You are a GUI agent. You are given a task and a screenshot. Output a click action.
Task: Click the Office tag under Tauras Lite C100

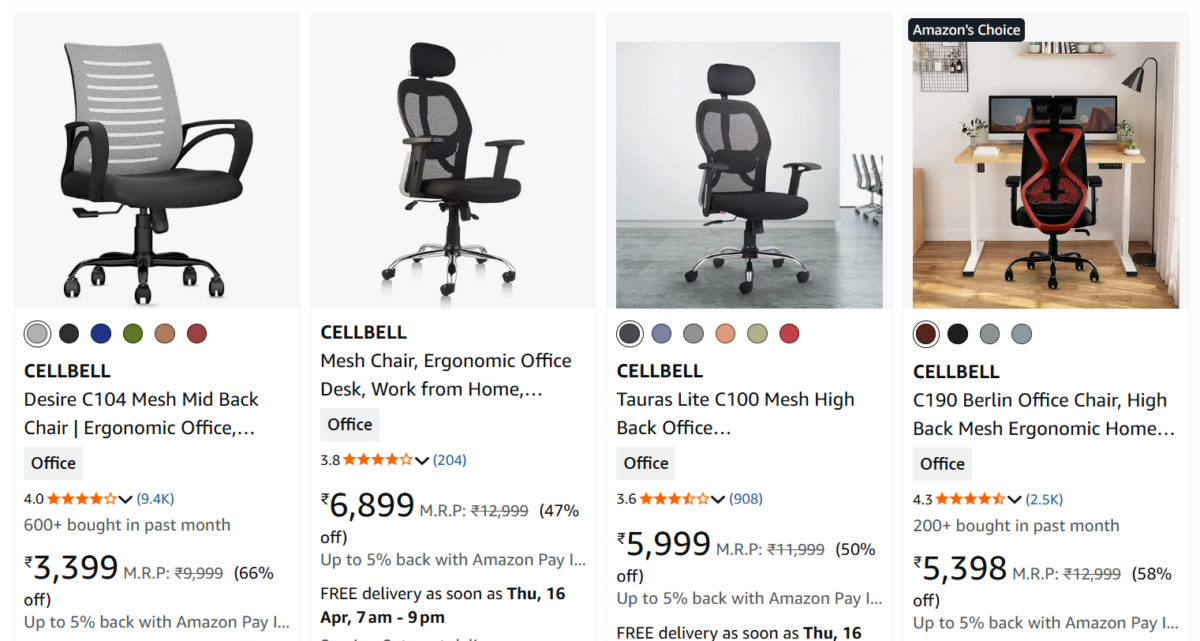(646, 463)
